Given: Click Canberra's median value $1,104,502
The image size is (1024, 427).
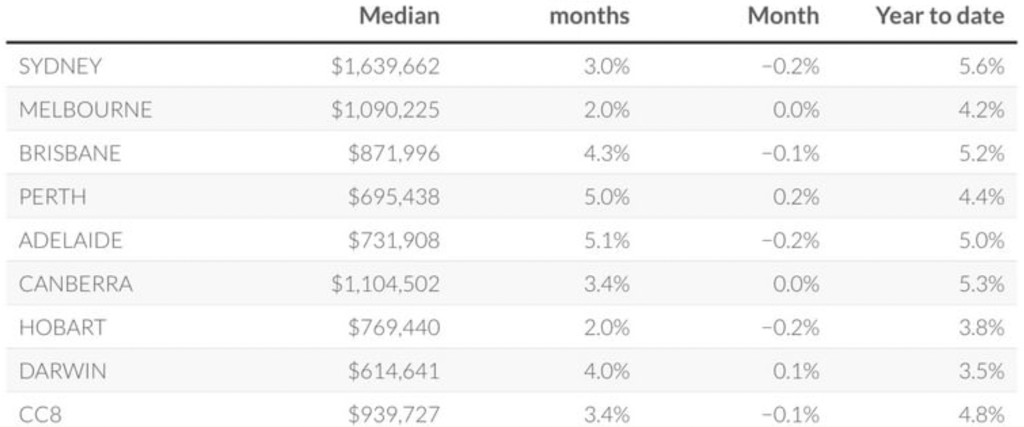Looking at the screenshot, I should (385, 284).
